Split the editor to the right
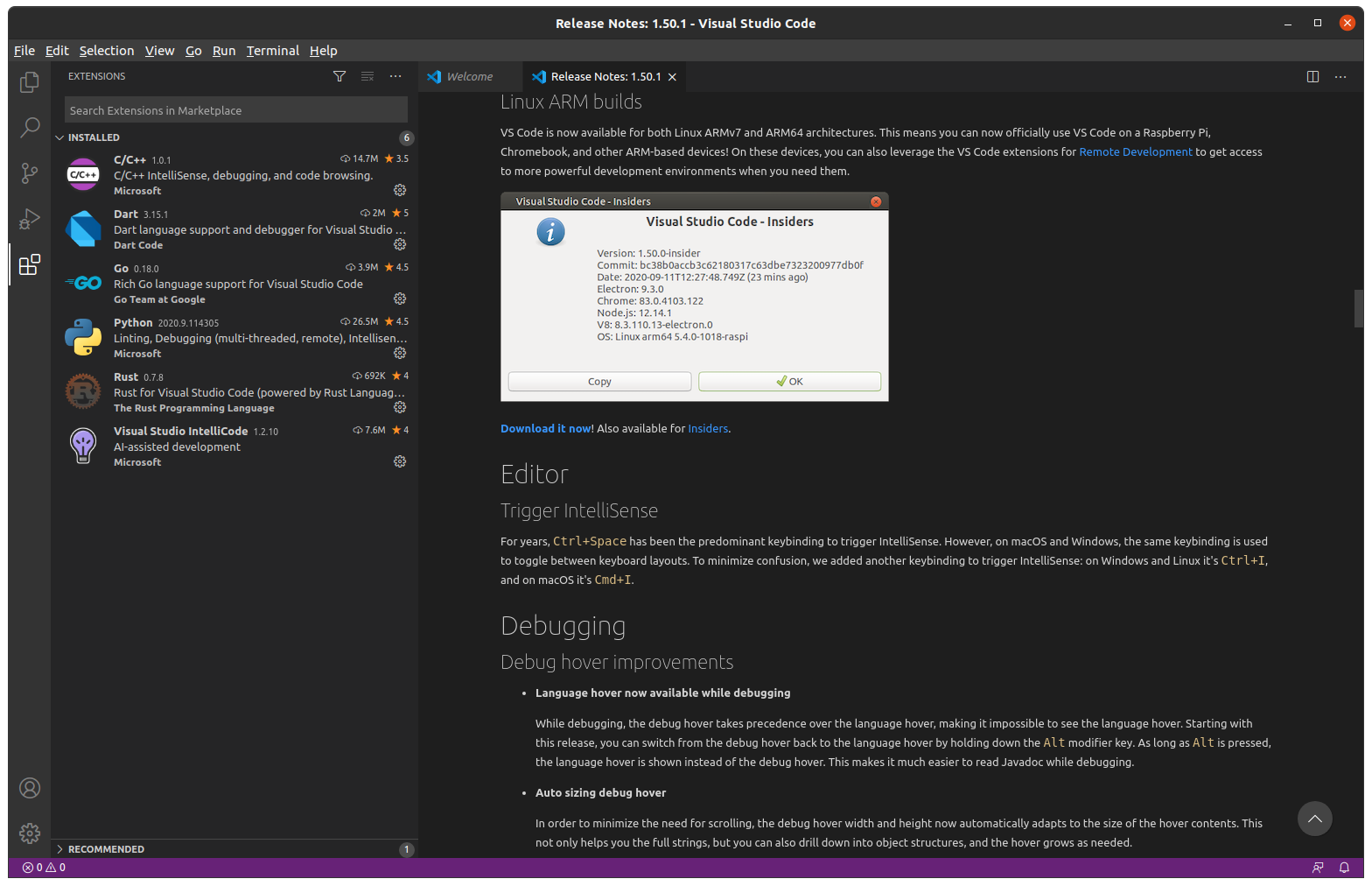The image size is (1372, 886). [1312, 76]
